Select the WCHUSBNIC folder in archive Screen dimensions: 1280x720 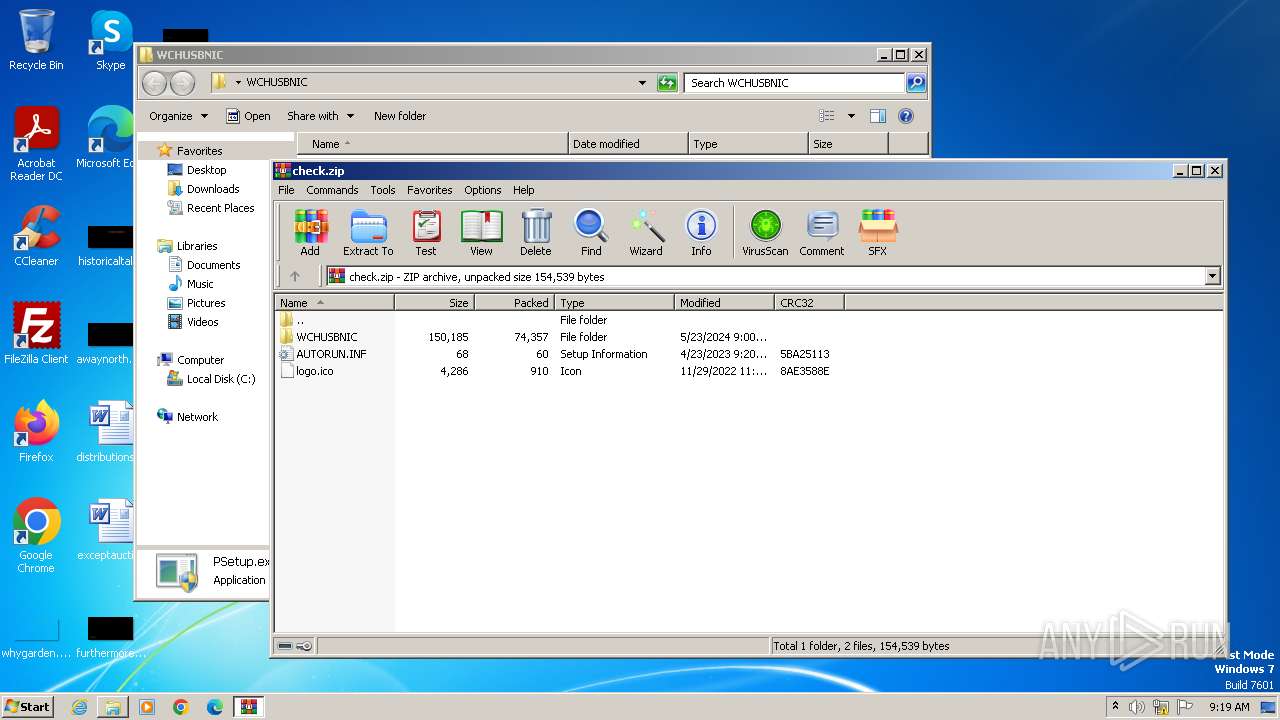click(x=326, y=337)
